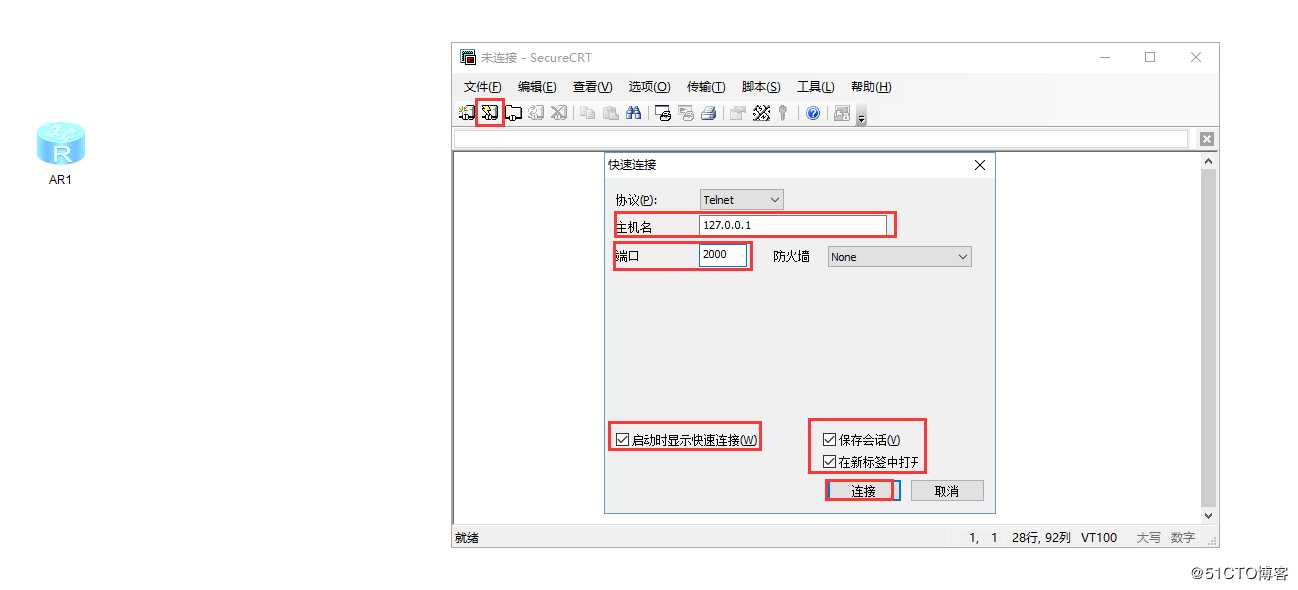Viewport: 1298px width, 590px height.
Task: Click the AR1 router icon
Action: click(x=61, y=143)
